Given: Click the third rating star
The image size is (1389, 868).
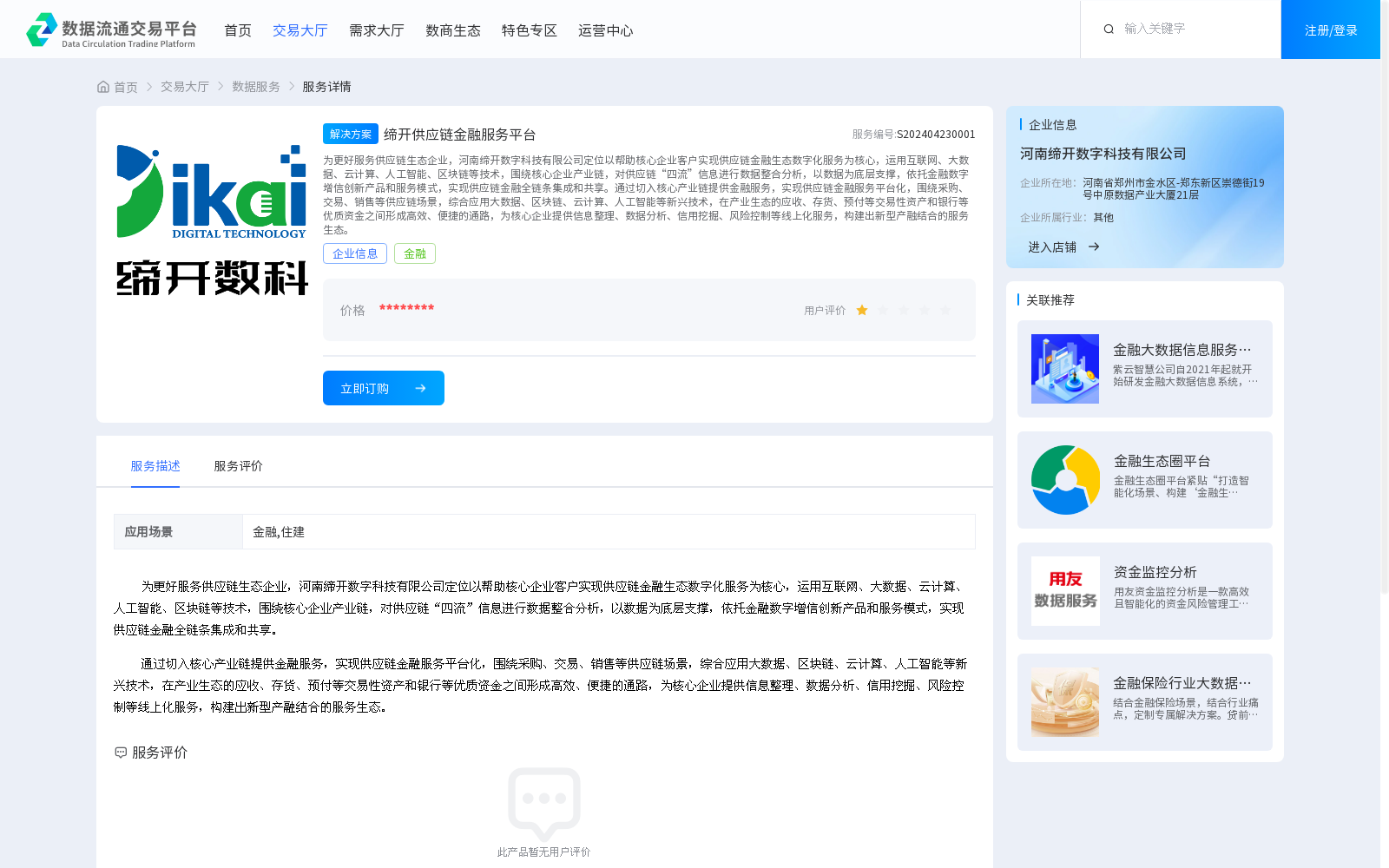Looking at the screenshot, I should point(904,310).
